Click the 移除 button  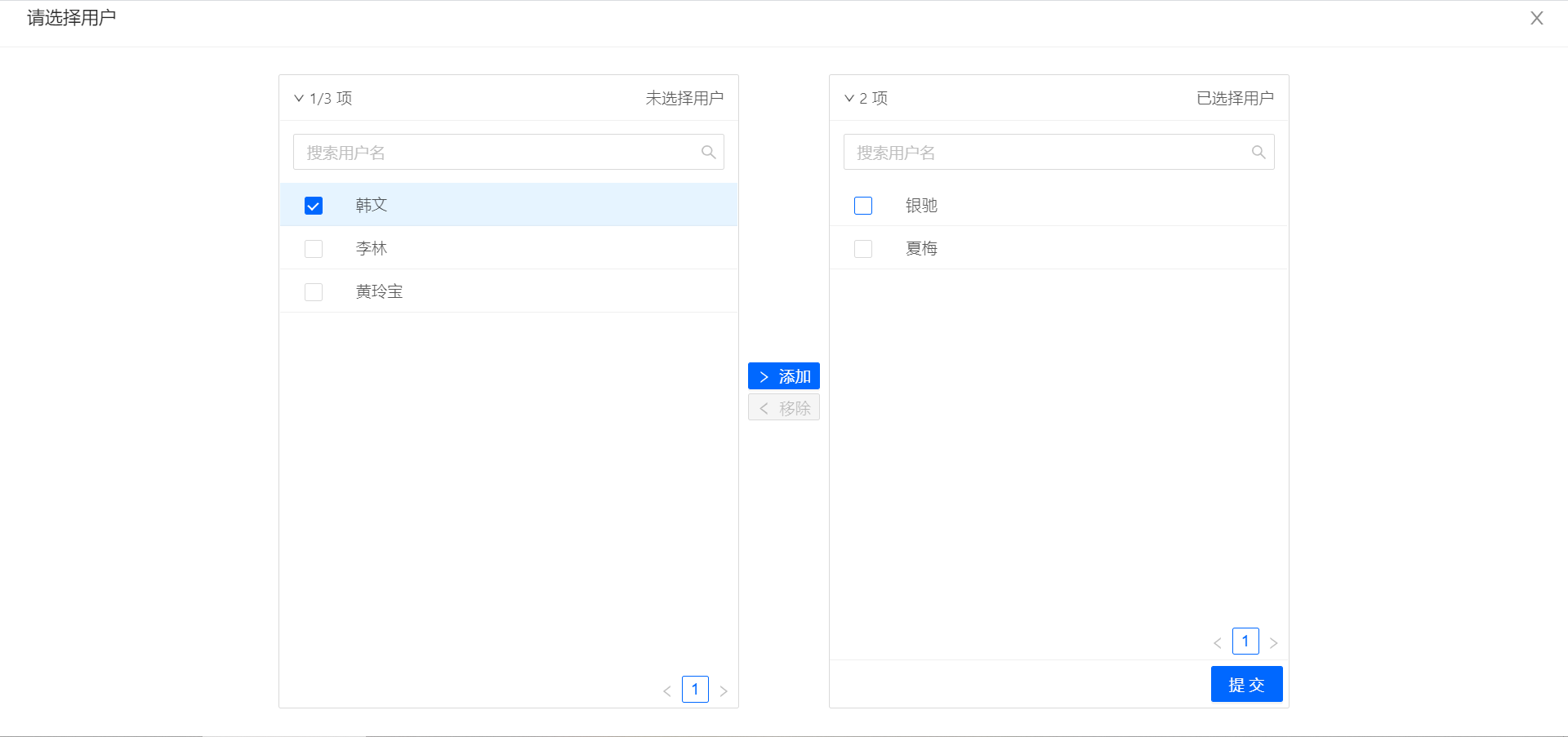click(x=784, y=407)
